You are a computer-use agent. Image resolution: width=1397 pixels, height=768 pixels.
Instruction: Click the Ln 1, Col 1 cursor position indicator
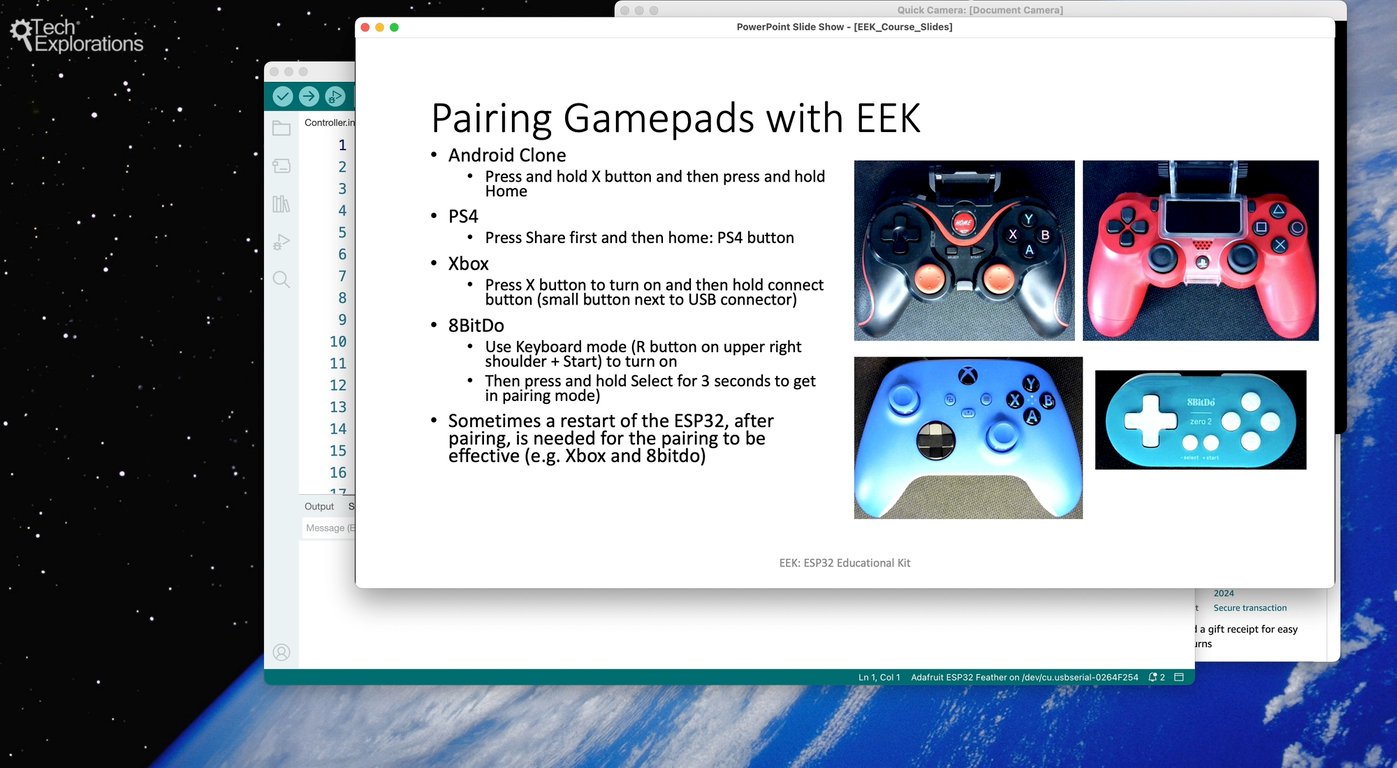coord(879,677)
